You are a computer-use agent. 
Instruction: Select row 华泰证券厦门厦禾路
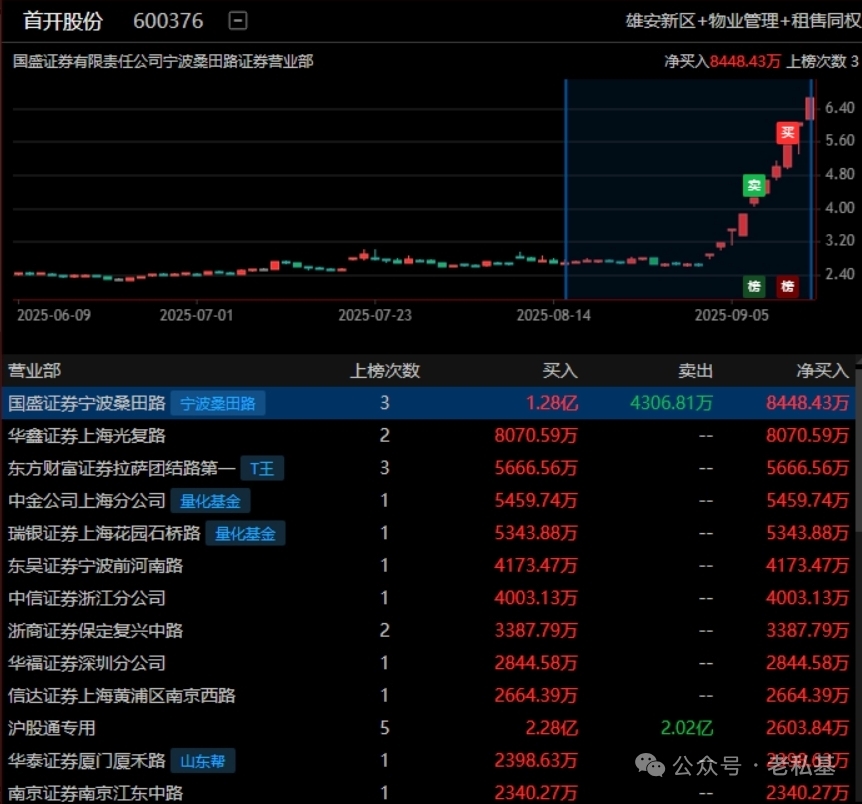[429, 761]
